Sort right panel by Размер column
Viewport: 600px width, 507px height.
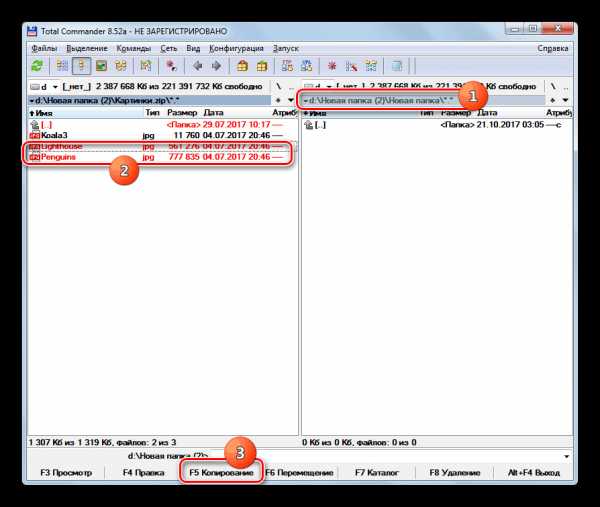click(x=456, y=112)
